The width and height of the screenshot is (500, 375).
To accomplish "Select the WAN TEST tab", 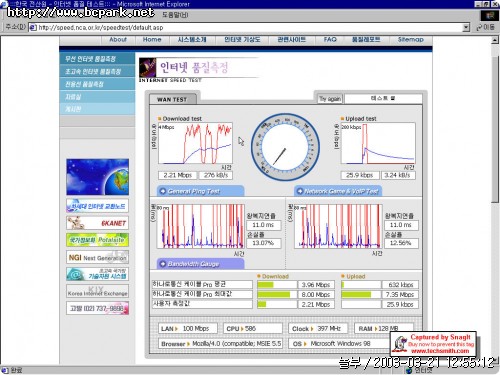I will 172,99.
